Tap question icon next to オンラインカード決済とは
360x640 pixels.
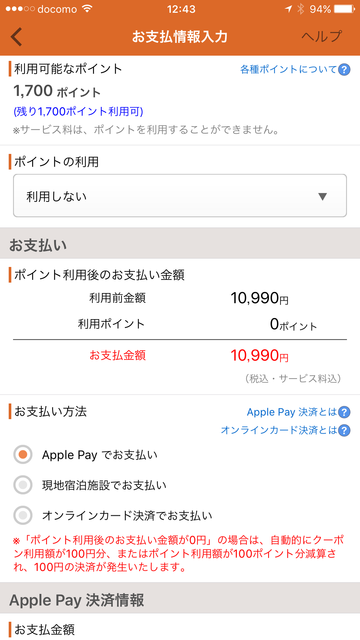tap(344, 430)
